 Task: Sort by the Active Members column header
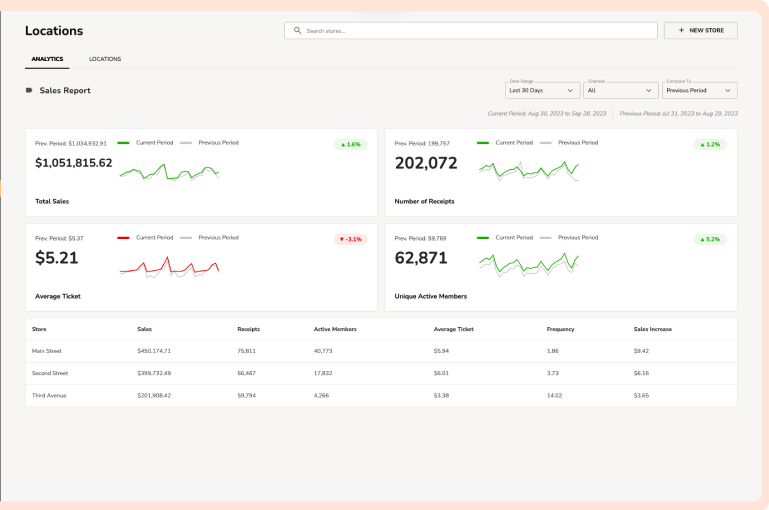[335, 329]
